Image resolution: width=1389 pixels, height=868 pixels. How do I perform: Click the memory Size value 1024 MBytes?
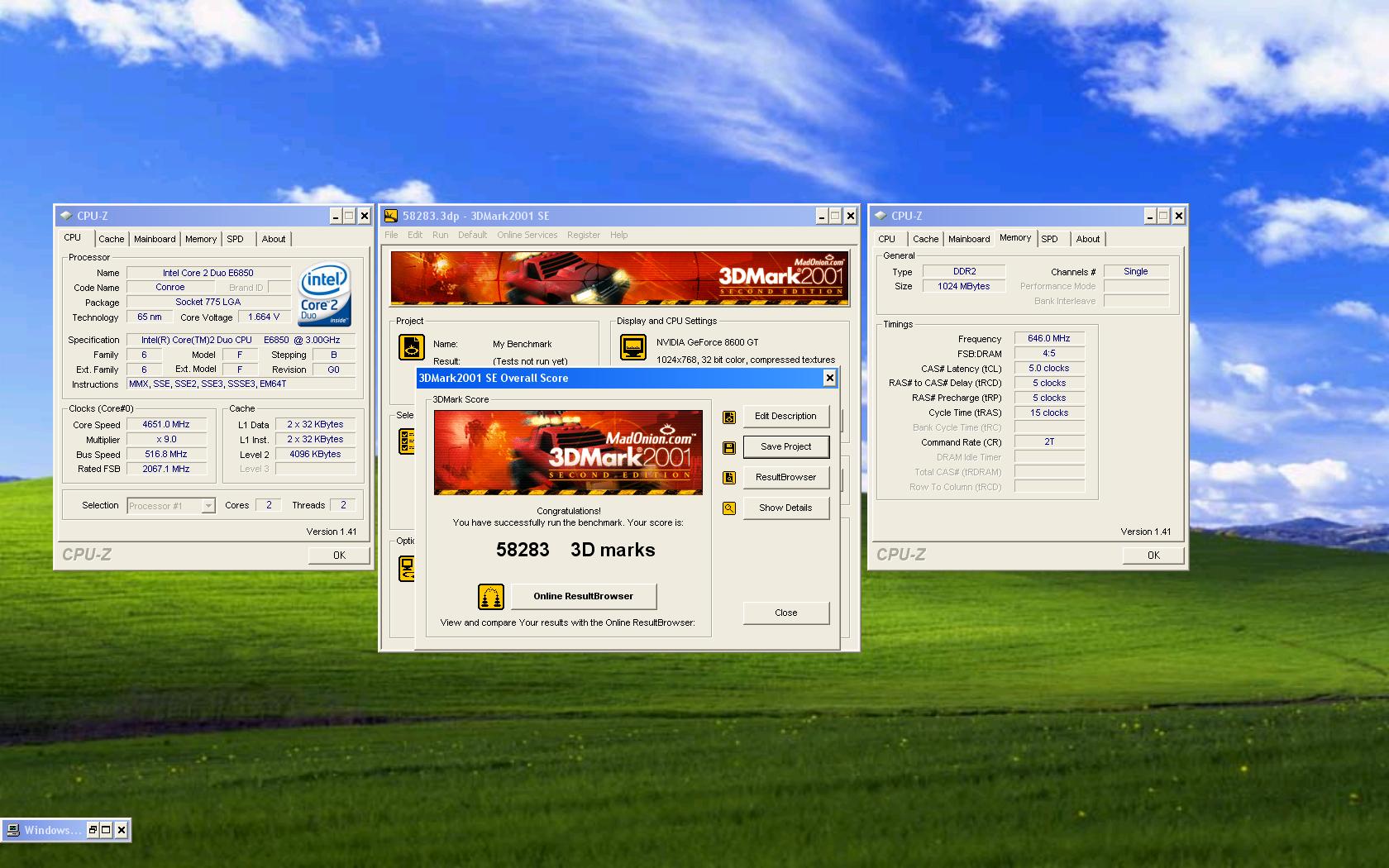click(964, 286)
